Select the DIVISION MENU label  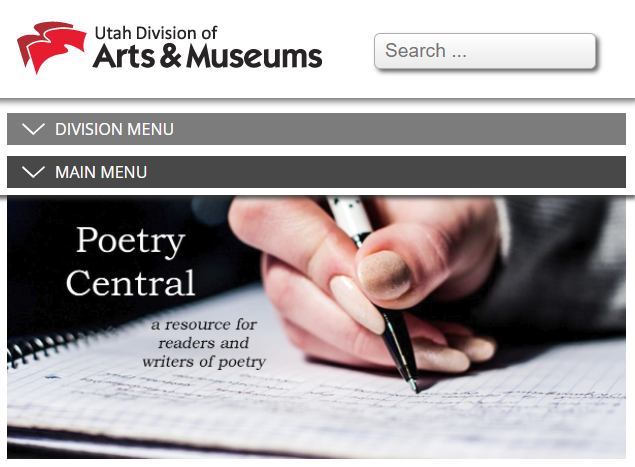[114, 129]
